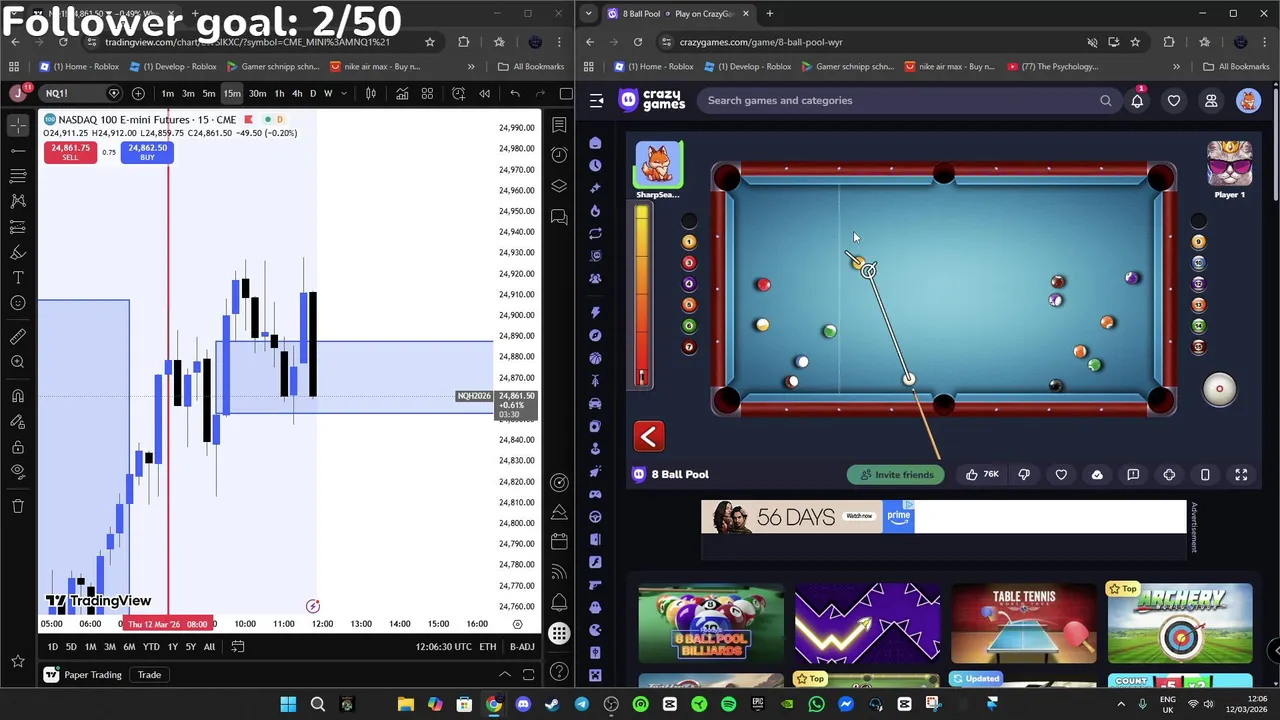
Task: Open alerts panel clock icon in sidebar
Action: coord(559,155)
